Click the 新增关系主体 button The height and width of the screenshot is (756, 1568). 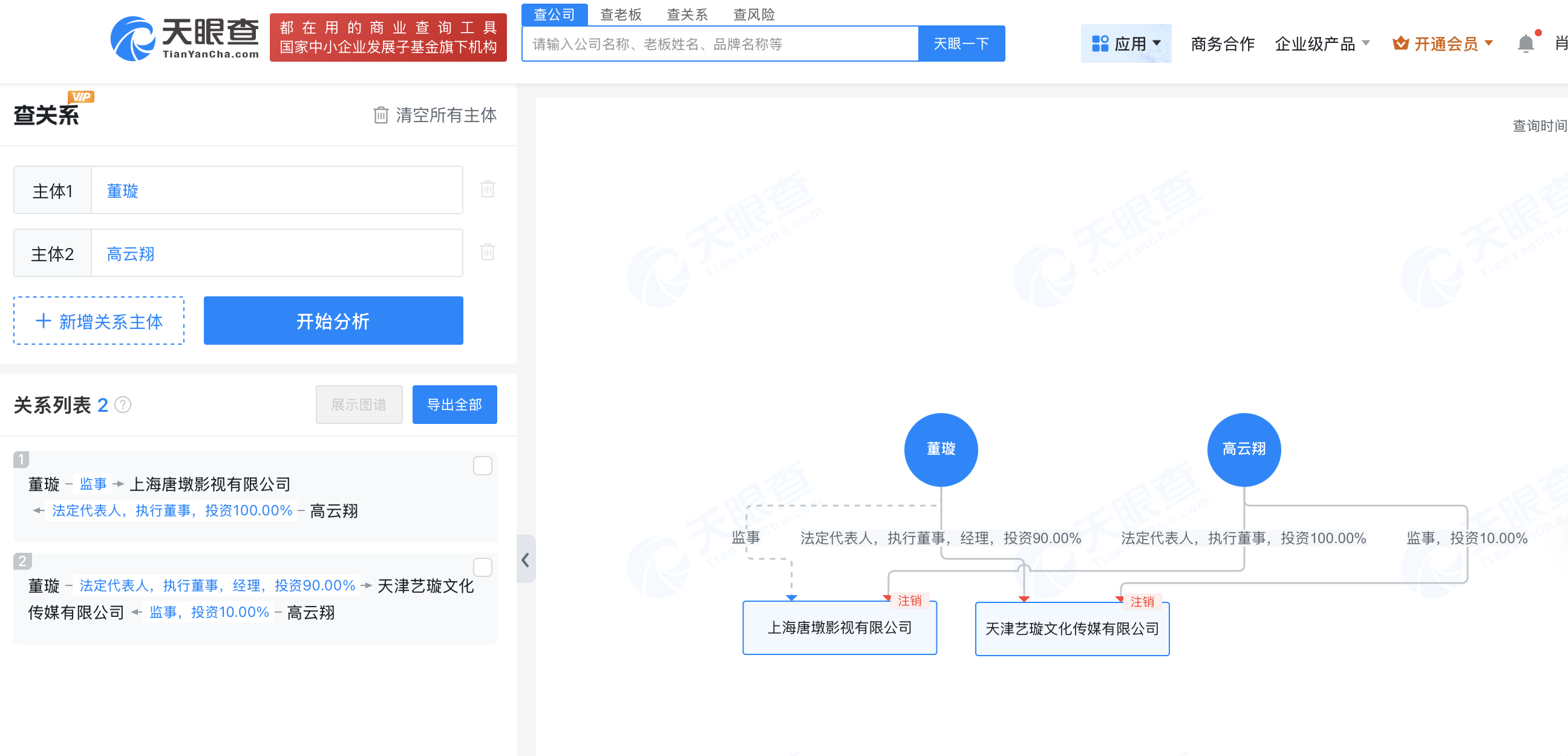pos(99,321)
